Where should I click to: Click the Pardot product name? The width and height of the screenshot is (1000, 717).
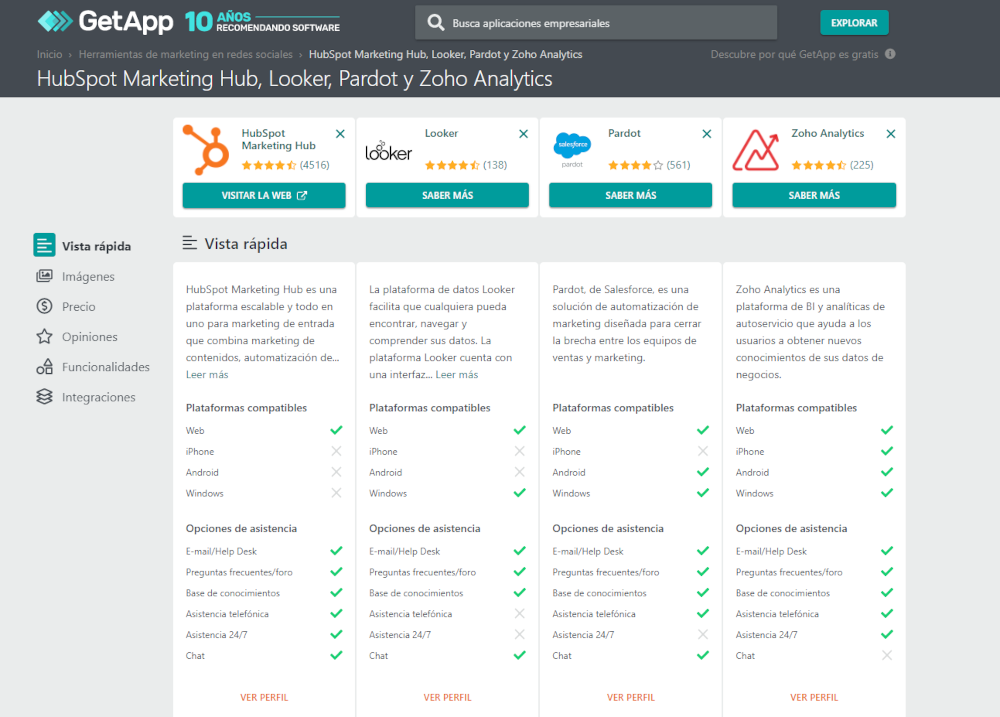click(x=624, y=133)
